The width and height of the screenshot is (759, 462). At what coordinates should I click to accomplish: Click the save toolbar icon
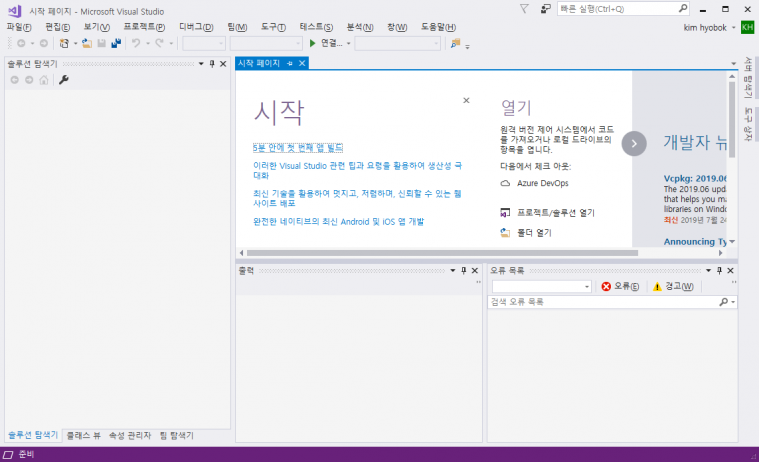pos(102,44)
